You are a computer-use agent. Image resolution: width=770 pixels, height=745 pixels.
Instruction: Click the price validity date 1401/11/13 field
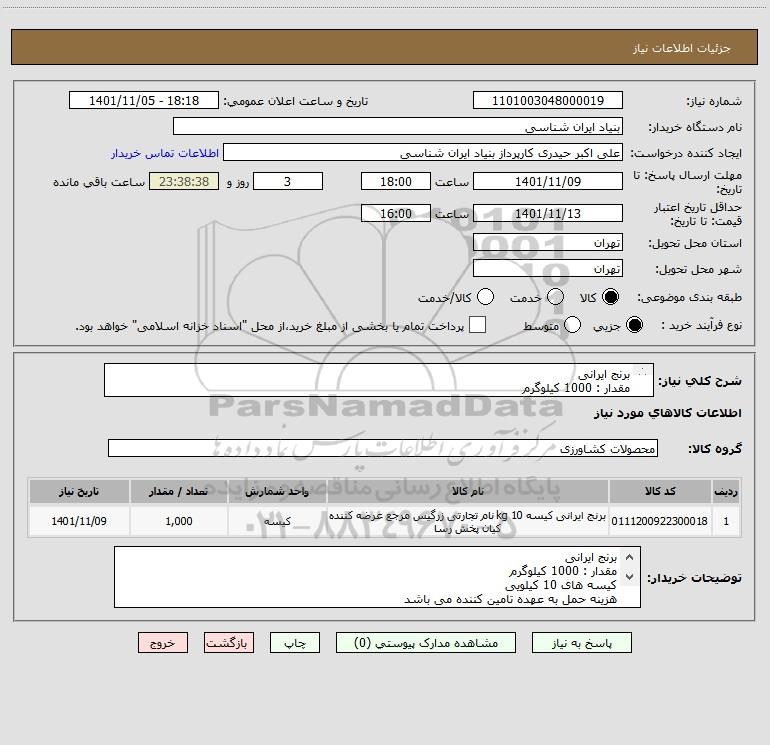click(x=548, y=213)
